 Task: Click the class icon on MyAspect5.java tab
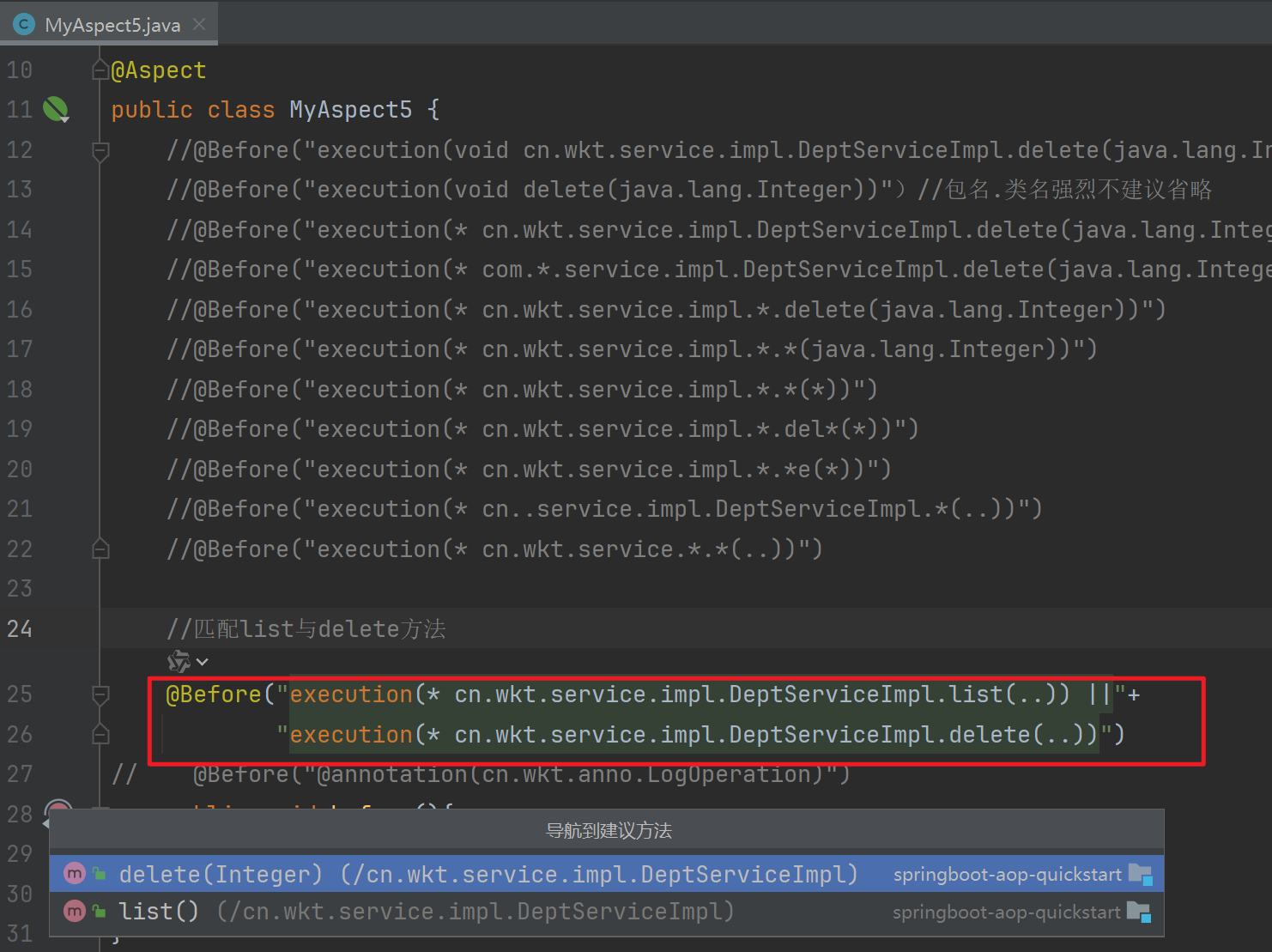(24, 25)
